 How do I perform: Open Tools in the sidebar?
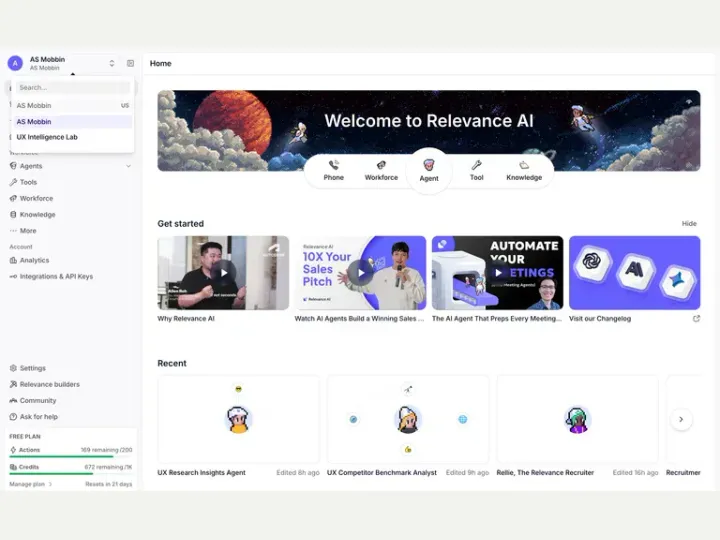click(28, 182)
